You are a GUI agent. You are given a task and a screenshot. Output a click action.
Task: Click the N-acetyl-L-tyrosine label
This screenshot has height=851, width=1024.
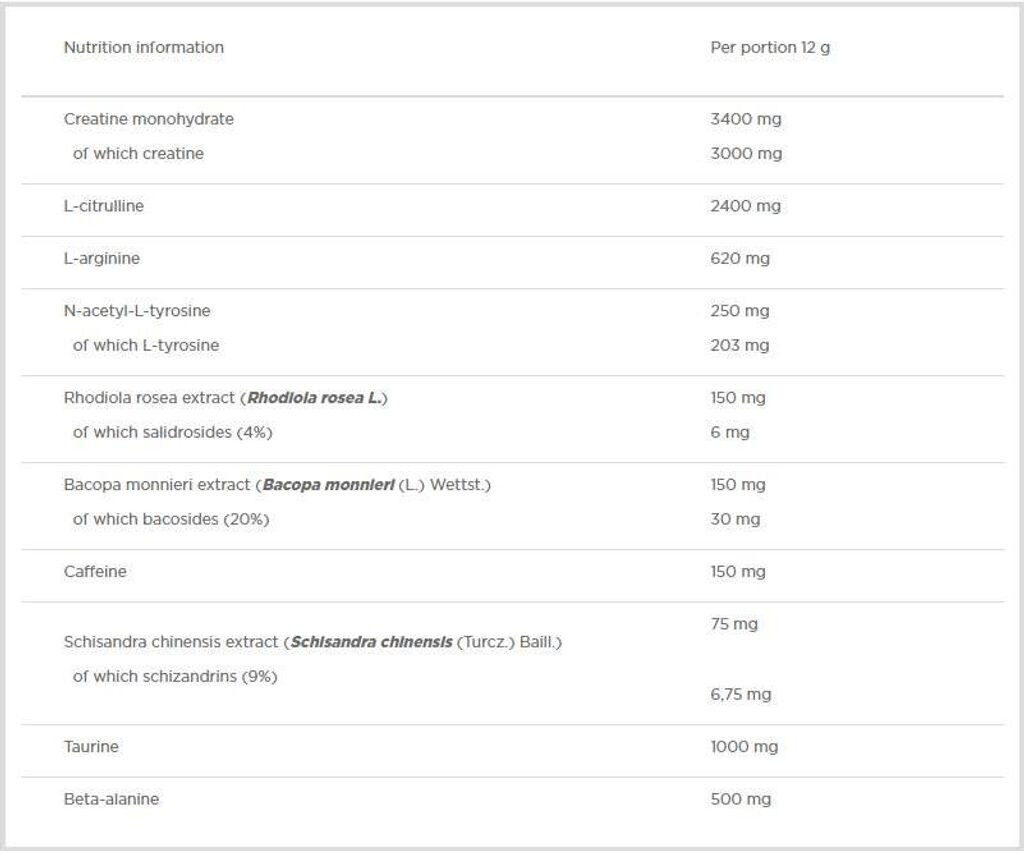[x=137, y=310]
